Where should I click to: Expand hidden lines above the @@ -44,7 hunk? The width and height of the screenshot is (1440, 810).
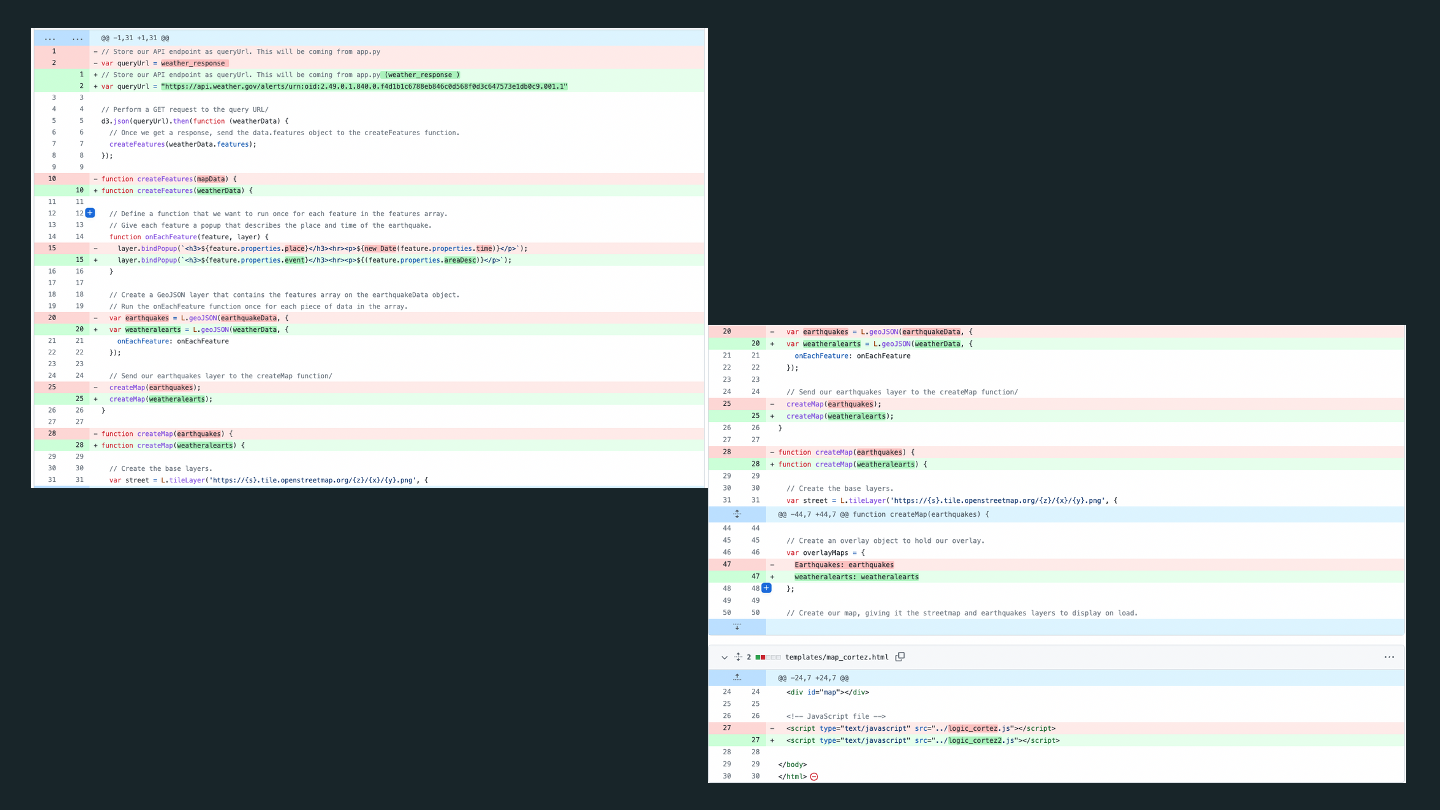[x=737, y=514]
